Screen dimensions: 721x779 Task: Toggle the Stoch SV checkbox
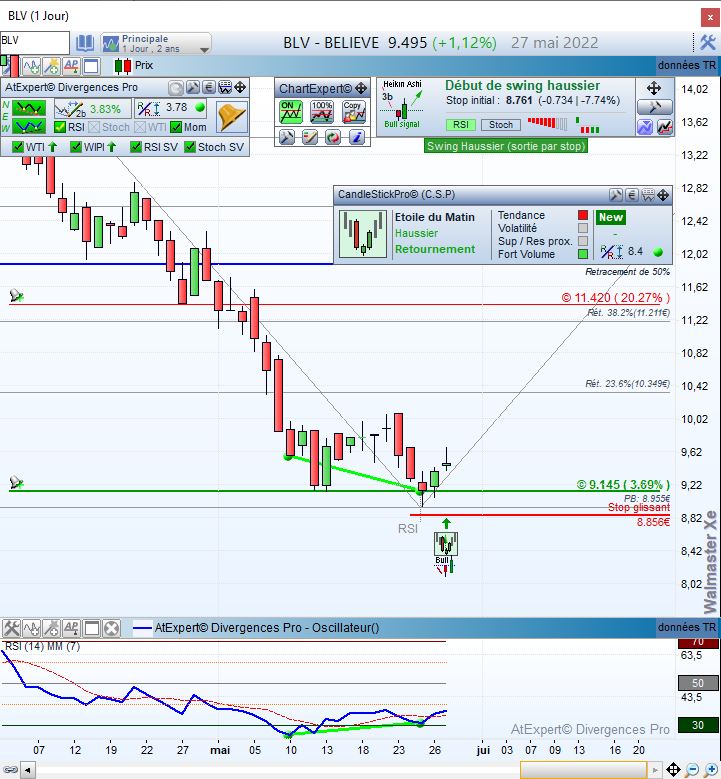click(190, 147)
